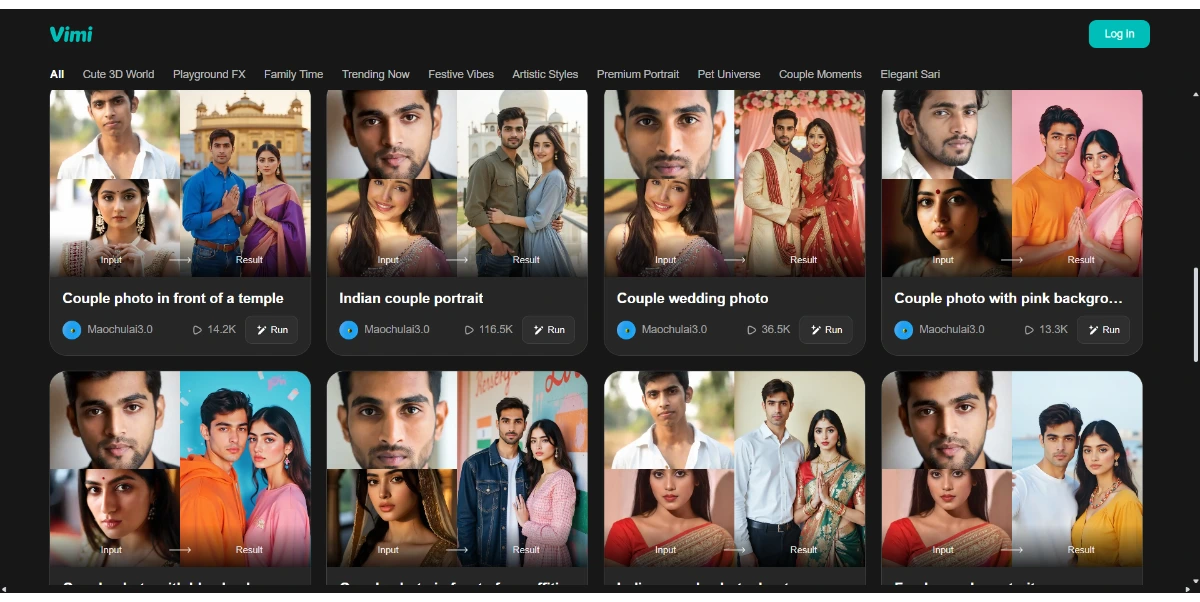Click the Couple photo with pink backgro... title
Image resolution: width=1200 pixels, height=602 pixels.
1008,298
